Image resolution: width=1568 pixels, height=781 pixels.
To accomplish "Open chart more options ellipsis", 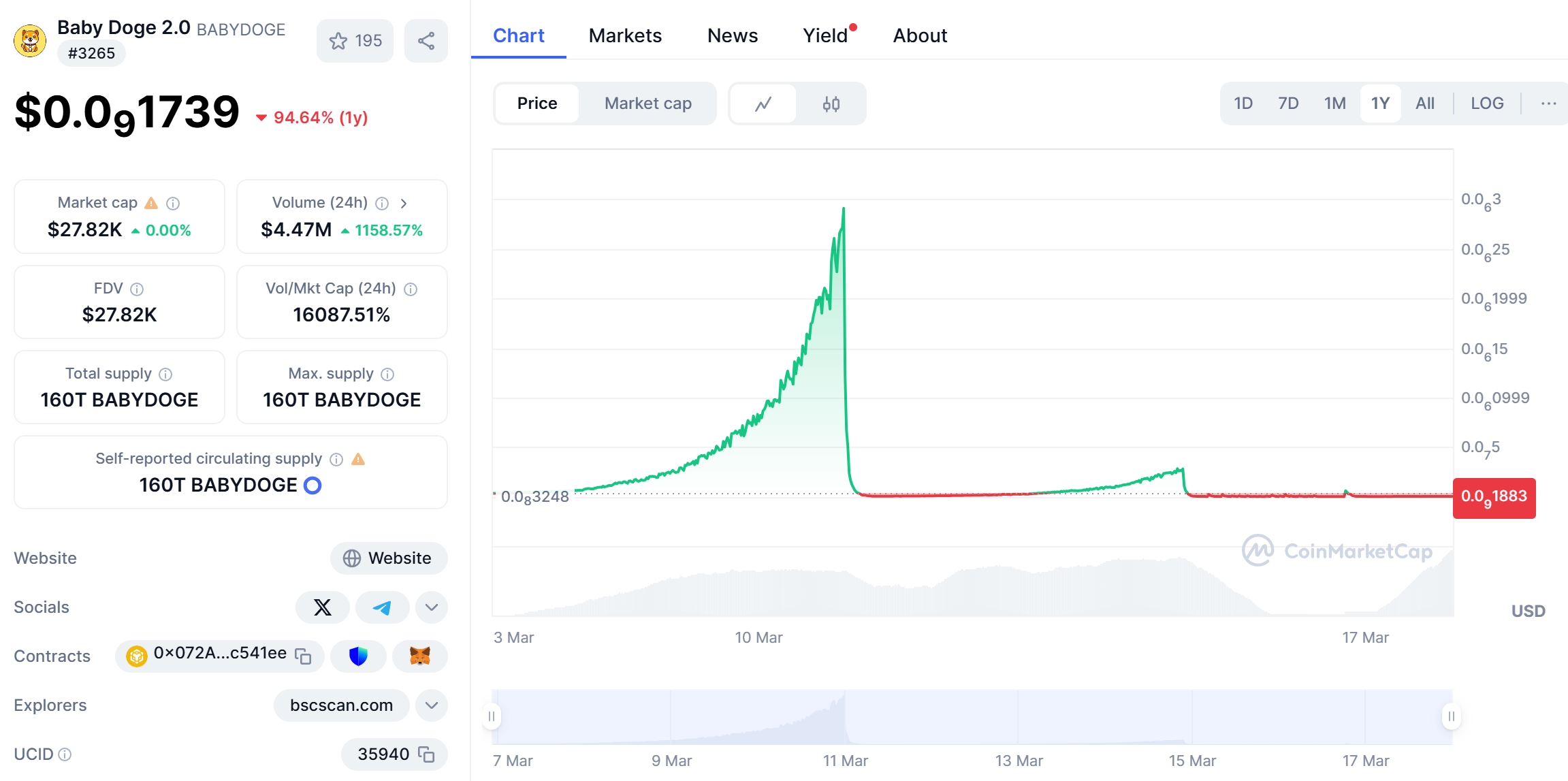I will pyautogui.click(x=1548, y=103).
